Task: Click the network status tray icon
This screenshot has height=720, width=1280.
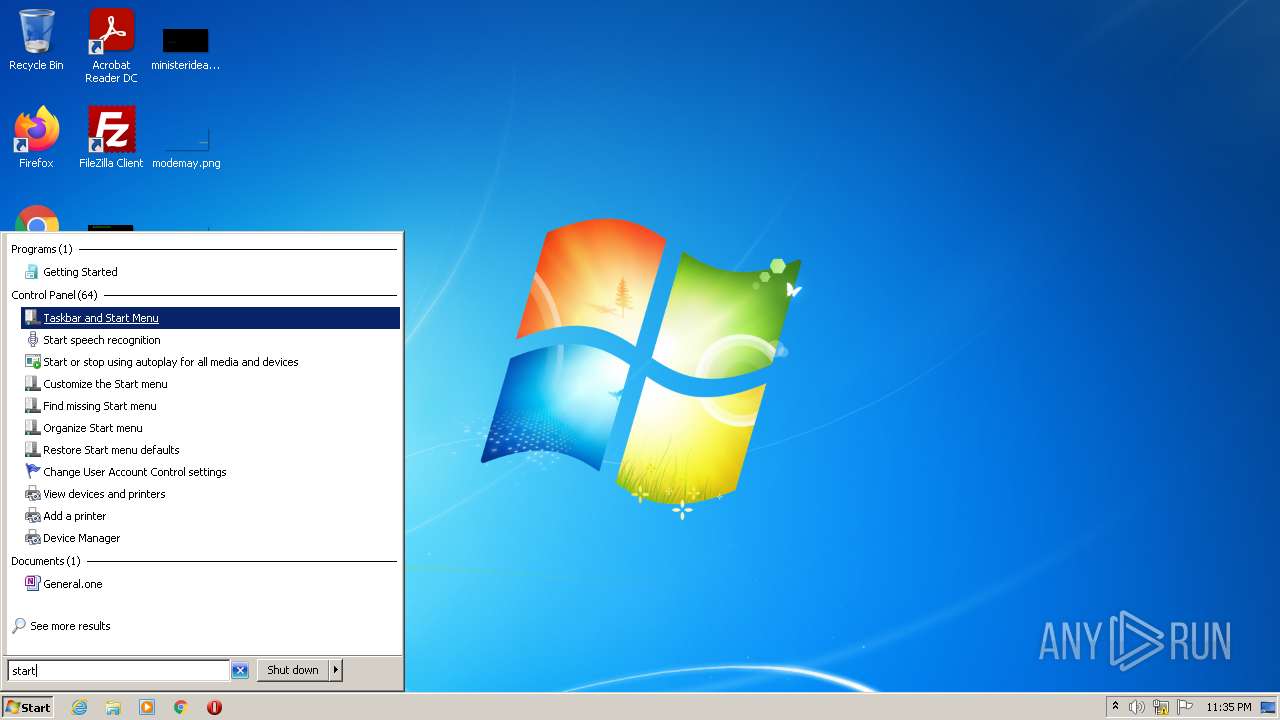Action: [x=1161, y=707]
